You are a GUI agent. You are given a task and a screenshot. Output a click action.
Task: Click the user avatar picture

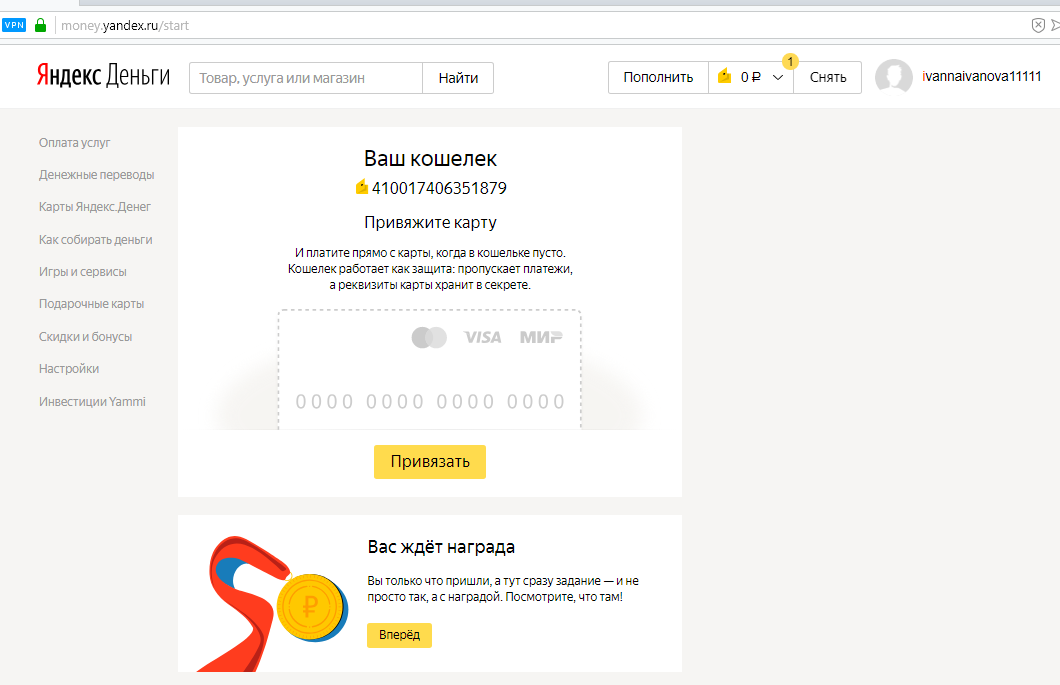point(893,77)
